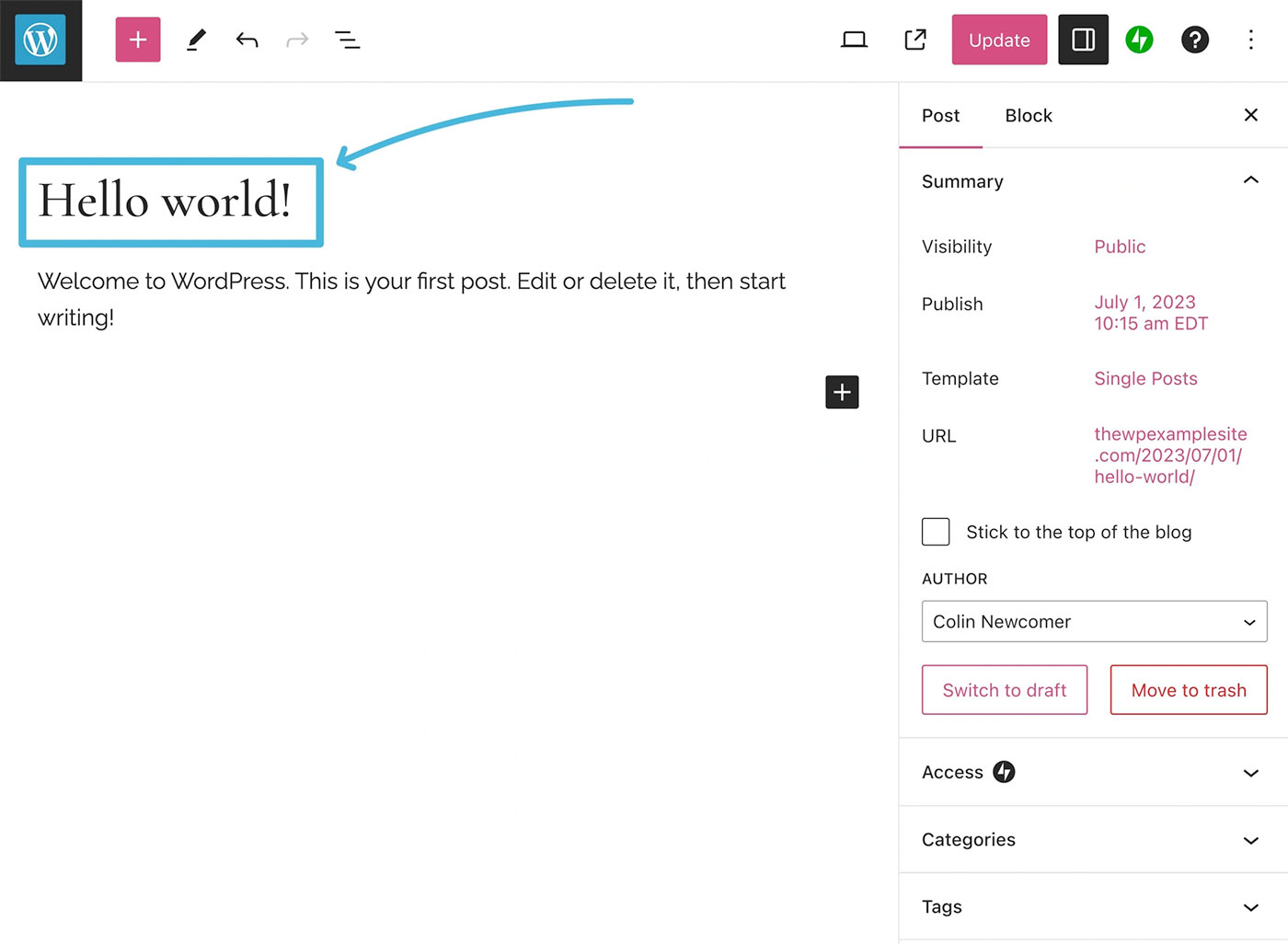Click Switch to draft button
Viewport: 1288px width, 944px height.
click(1005, 690)
